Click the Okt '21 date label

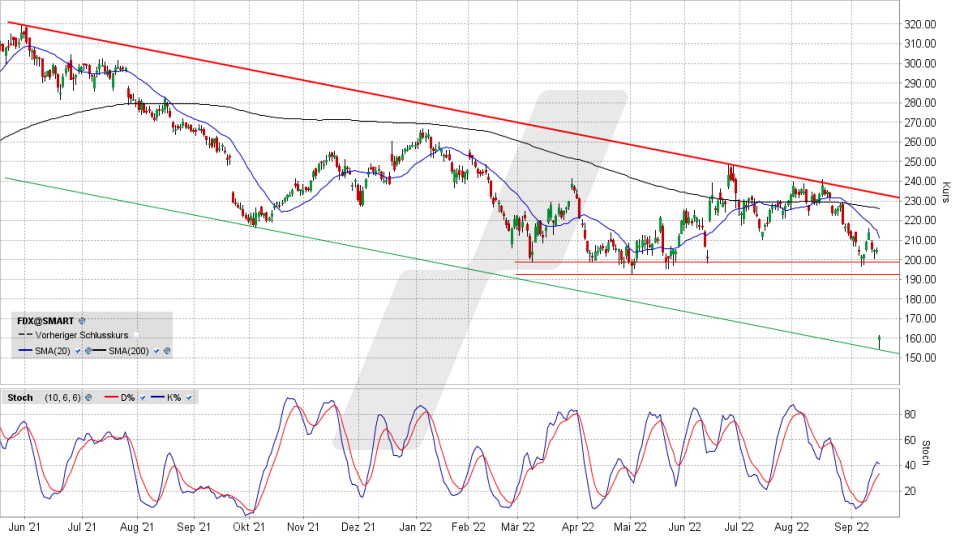point(249,527)
